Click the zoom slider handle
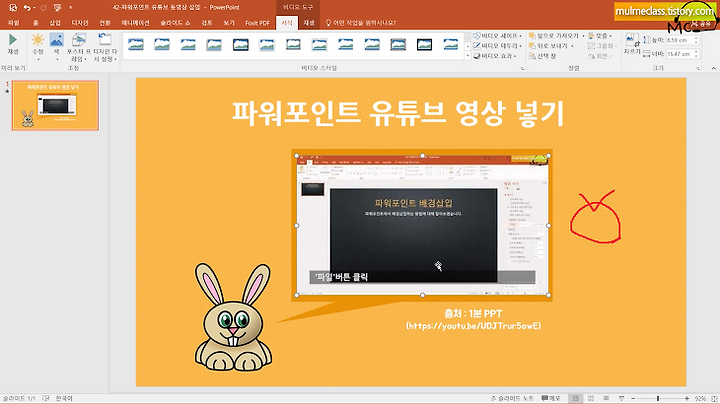 tap(658, 398)
